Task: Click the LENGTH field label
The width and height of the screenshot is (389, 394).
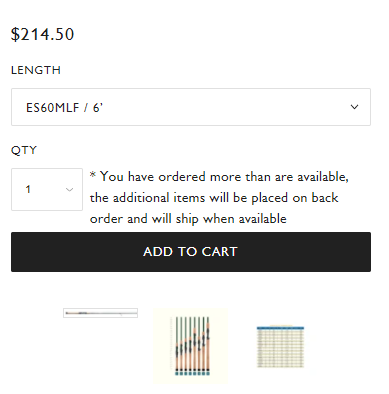Action: [36, 70]
